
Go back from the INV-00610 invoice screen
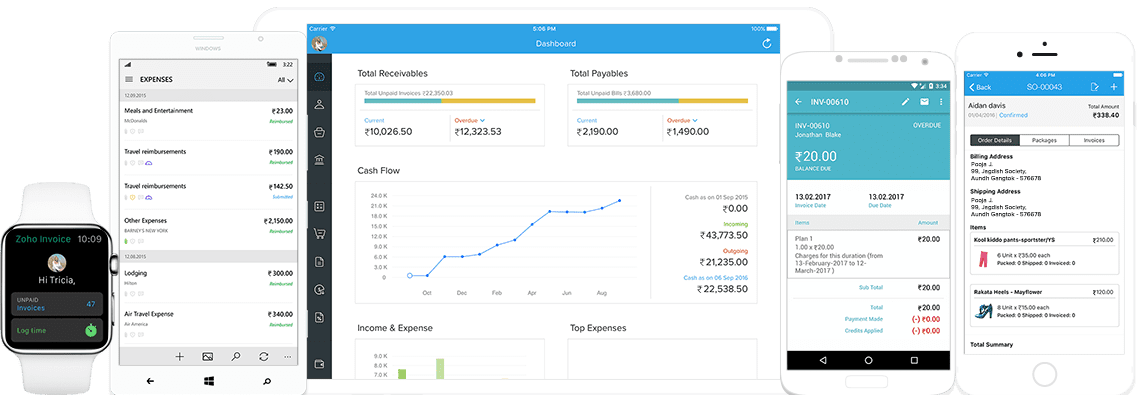tap(798, 102)
